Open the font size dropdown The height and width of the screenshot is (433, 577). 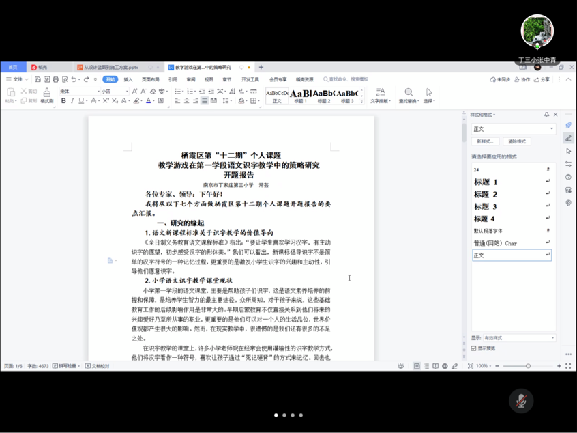[127, 91]
